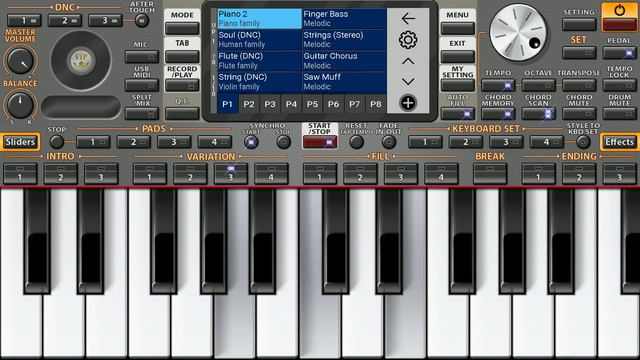The height and width of the screenshot is (360, 640).
Task: Trigger Ending 2
Action: click(x=579, y=173)
